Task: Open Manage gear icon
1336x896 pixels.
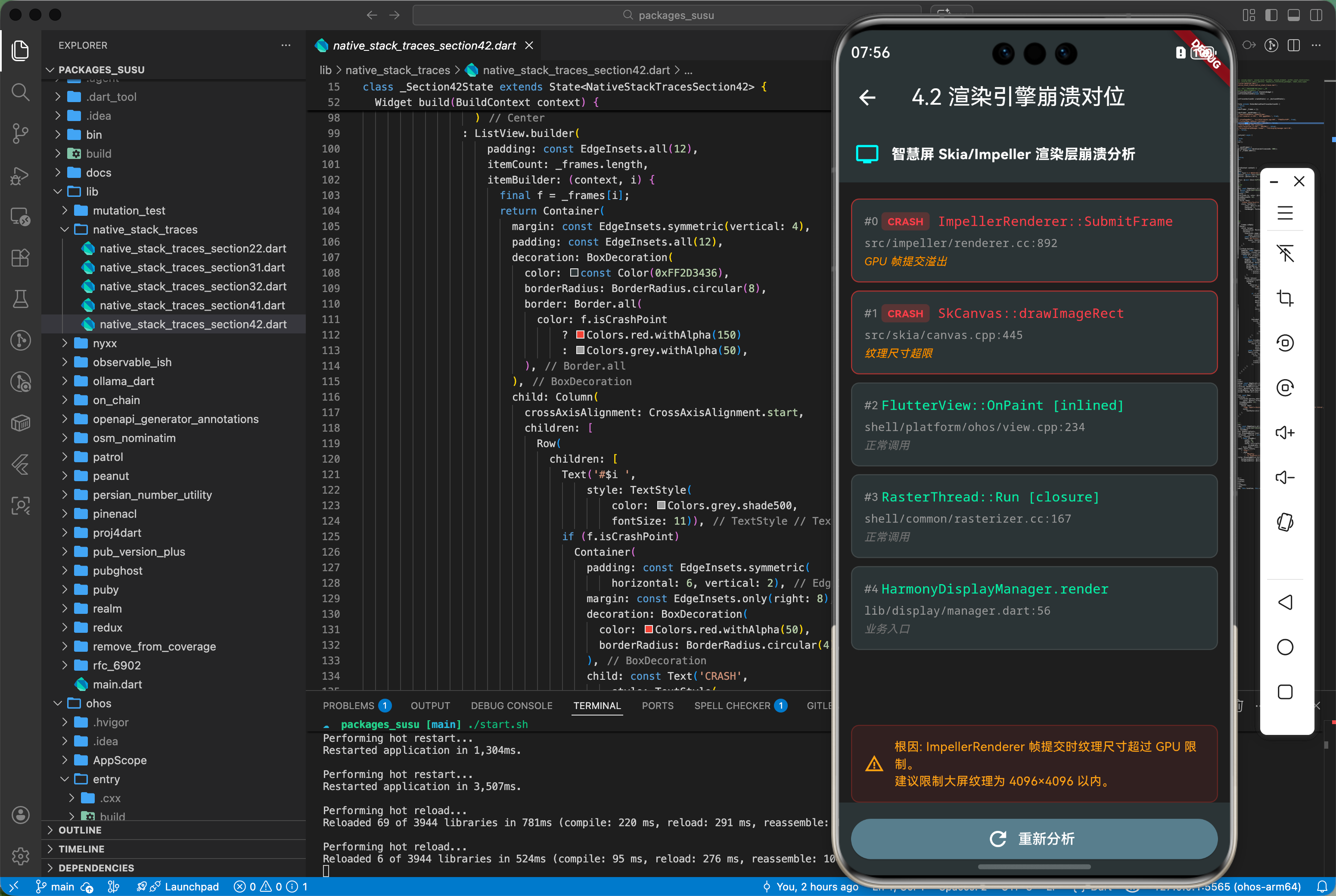Action: point(21,856)
